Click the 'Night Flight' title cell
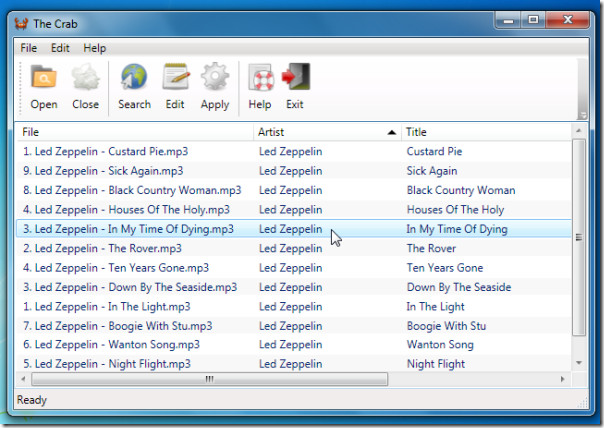Image resolution: width=604 pixels, height=428 pixels. coord(436,364)
